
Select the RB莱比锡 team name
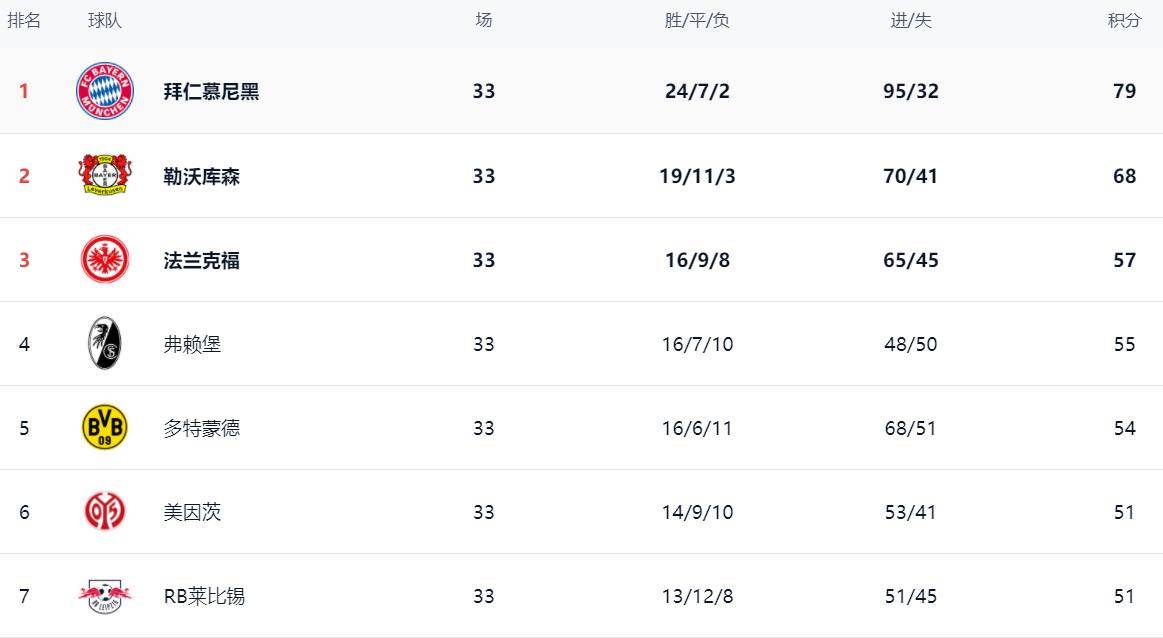[204, 597]
